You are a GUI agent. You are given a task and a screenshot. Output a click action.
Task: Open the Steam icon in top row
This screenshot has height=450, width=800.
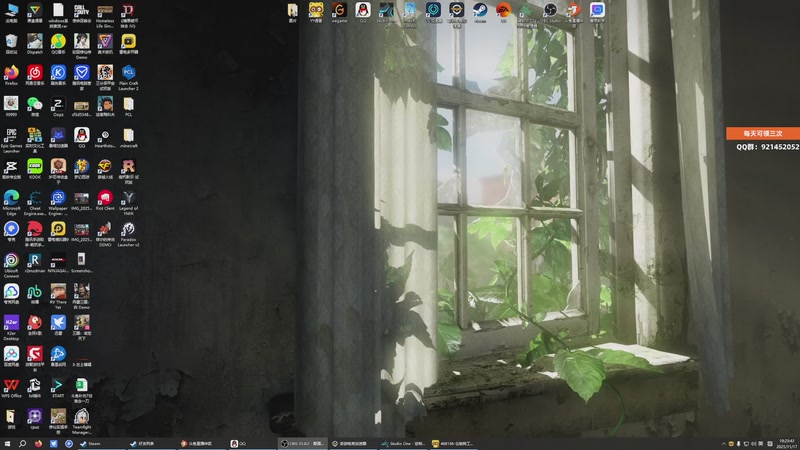pyautogui.click(x=480, y=12)
